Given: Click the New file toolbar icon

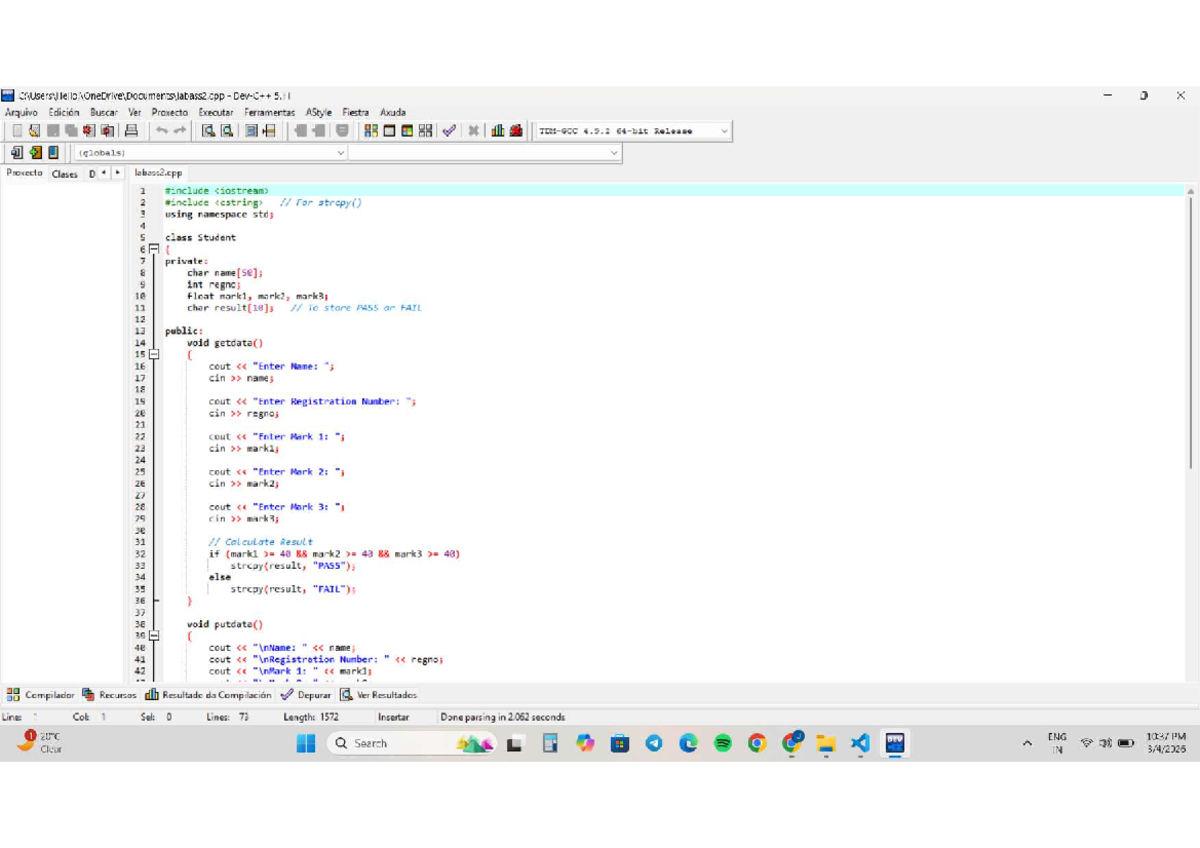Looking at the screenshot, I should [17, 131].
